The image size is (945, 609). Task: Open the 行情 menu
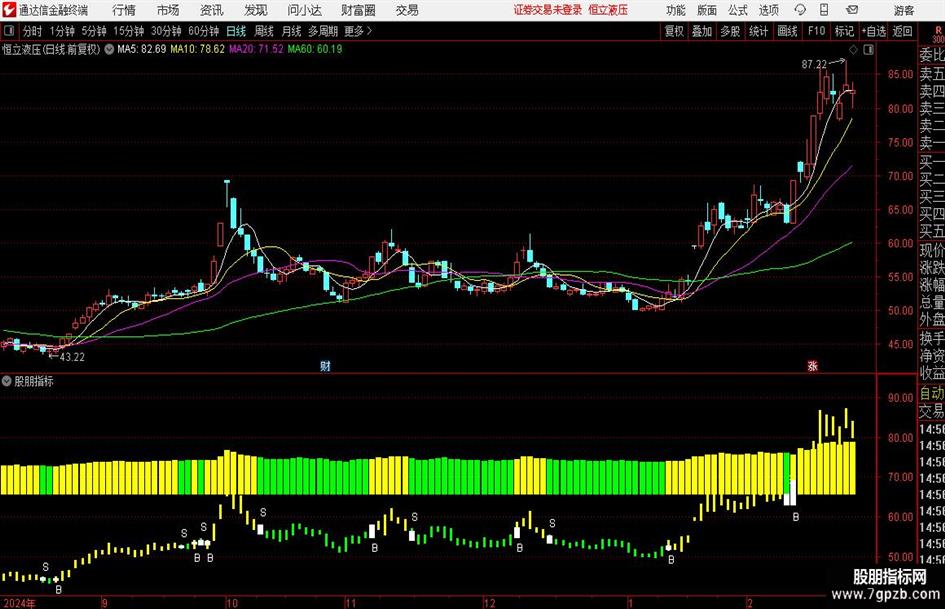pyautogui.click(x=124, y=10)
